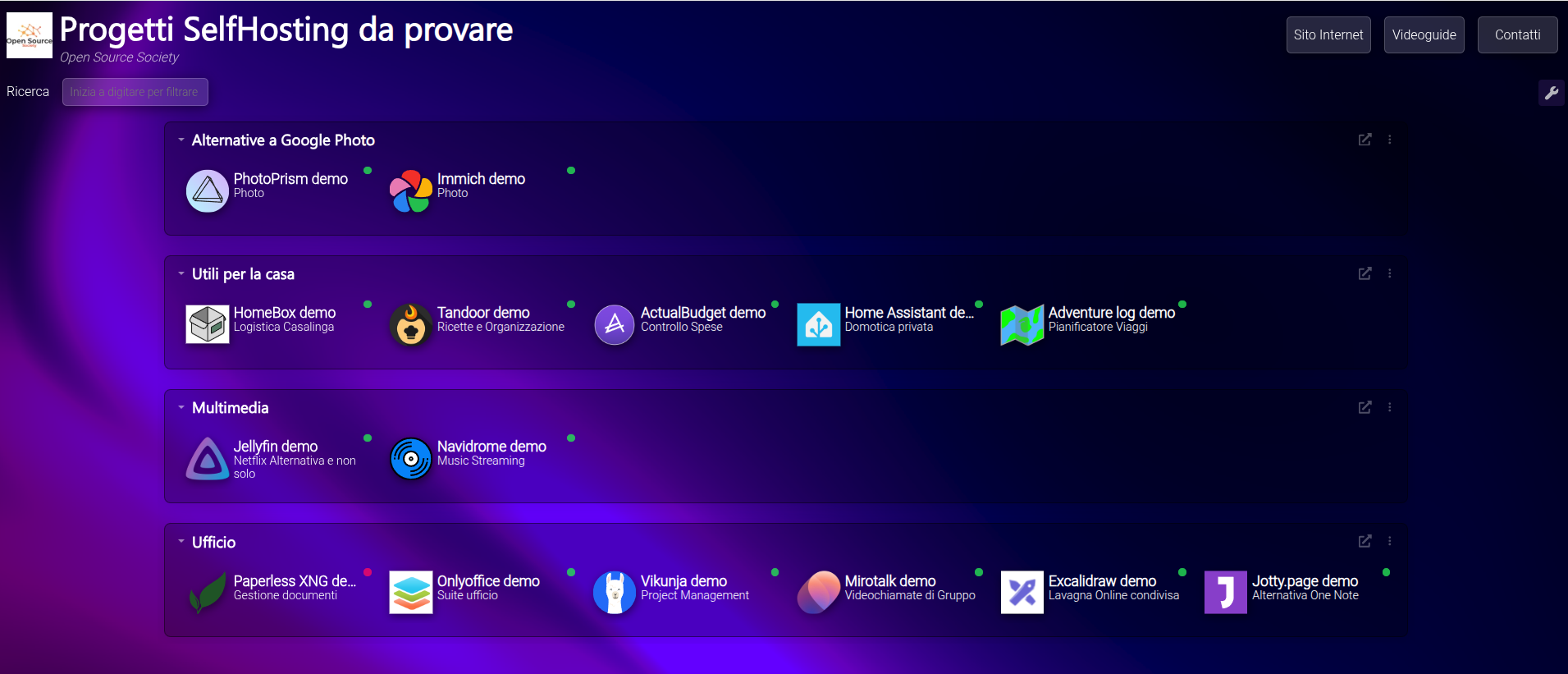Click 'Gestione documenti' subtitle text
This screenshot has width=1568, height=674.
[286, 595]
